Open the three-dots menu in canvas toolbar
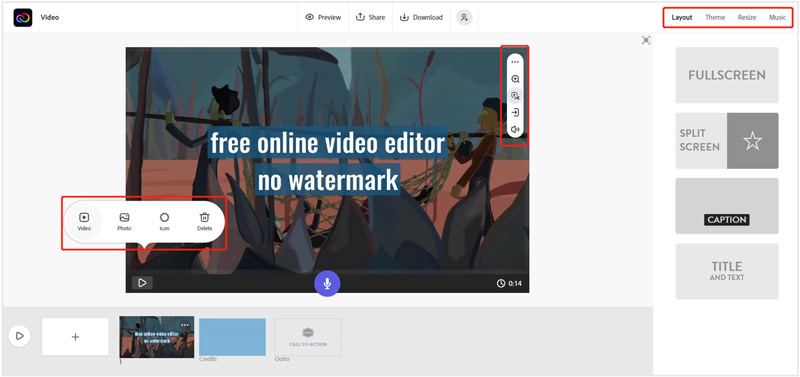Screen dimensions: 800x377 (515, 62)
